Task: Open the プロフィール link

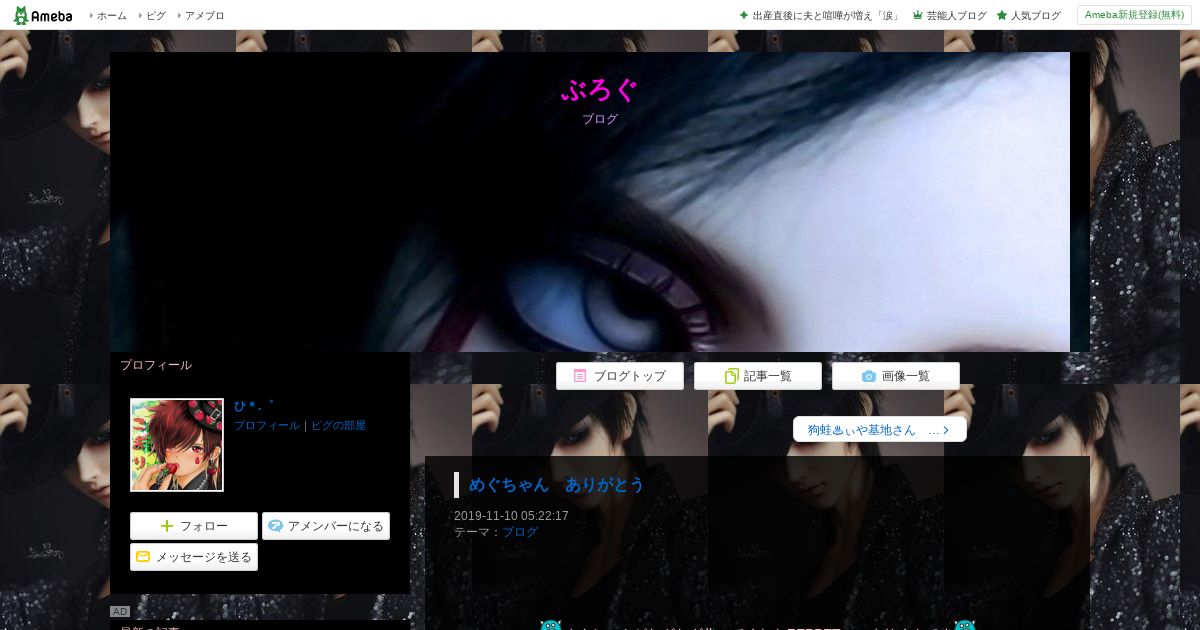Action: (267, 425)
